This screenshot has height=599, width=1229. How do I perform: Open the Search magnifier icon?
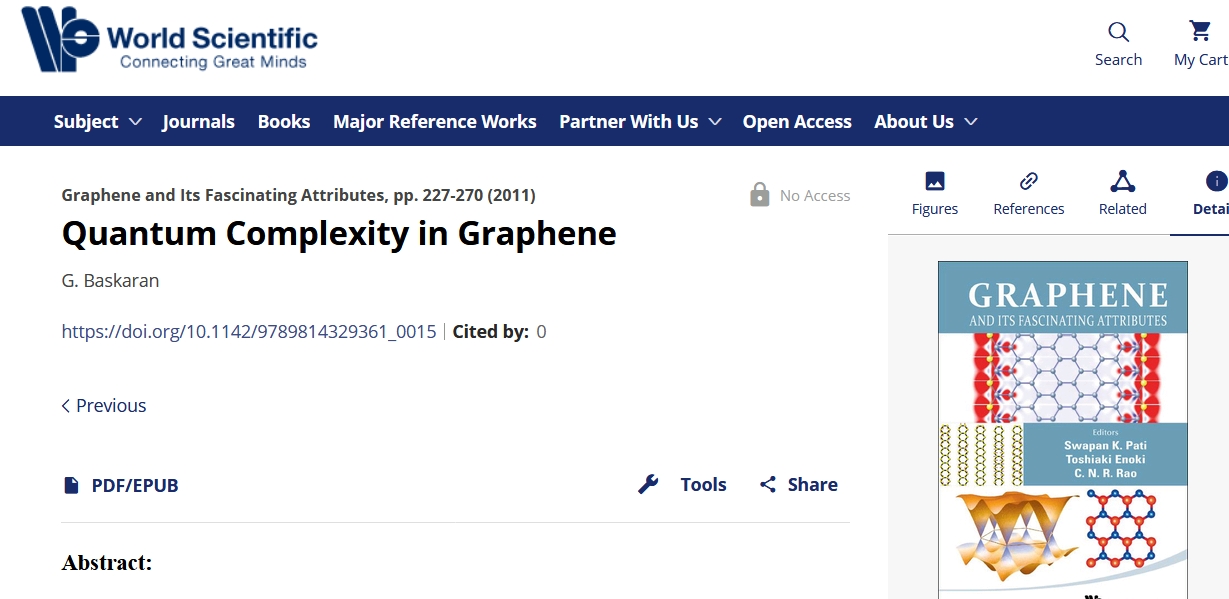click(1118, 32)
